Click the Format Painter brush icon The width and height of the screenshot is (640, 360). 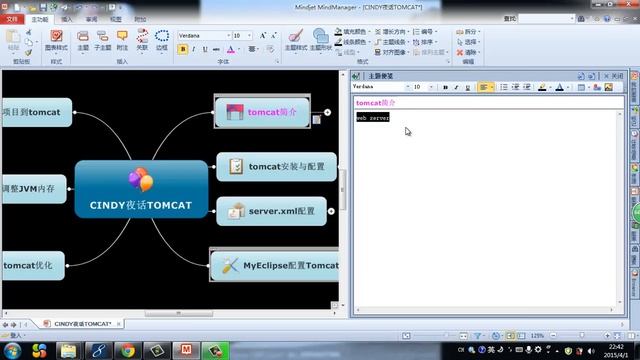[x=29, y=53]
